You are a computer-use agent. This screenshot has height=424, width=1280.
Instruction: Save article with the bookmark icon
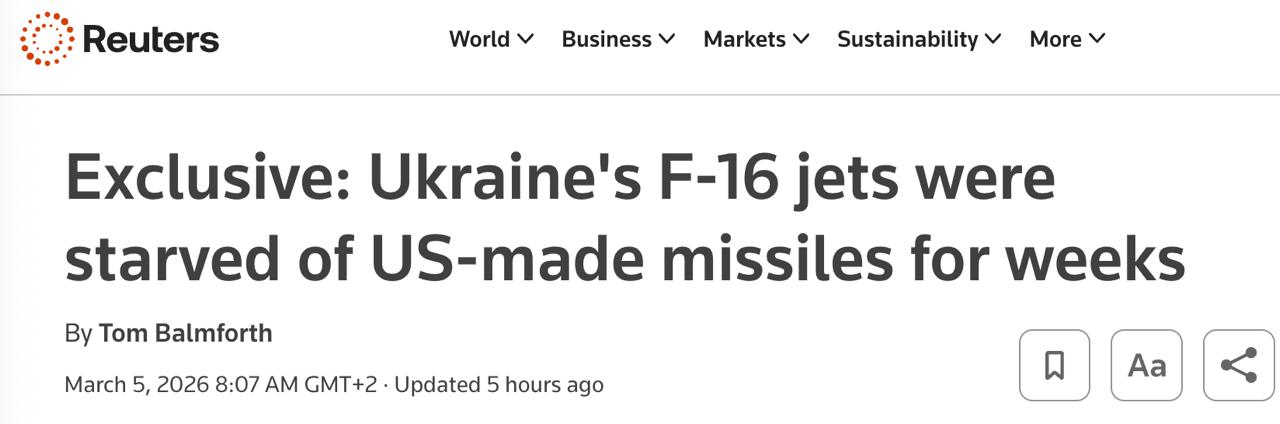[x=1054, y=365]
